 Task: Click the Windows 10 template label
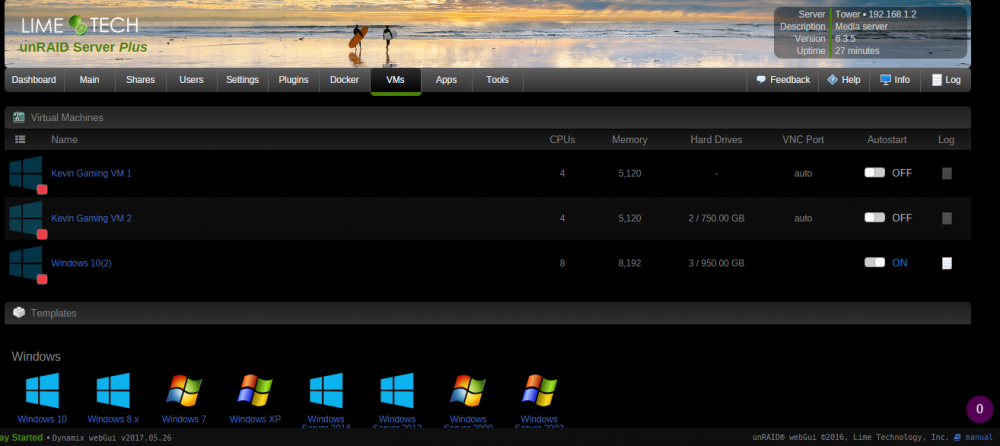tap(42, 419)
